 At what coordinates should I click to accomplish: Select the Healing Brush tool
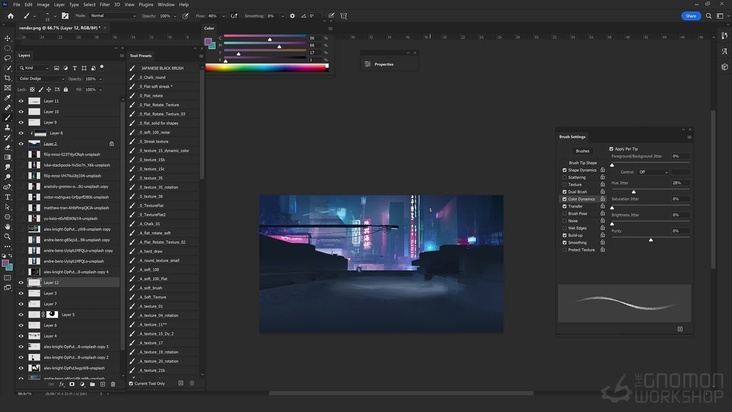7,108
